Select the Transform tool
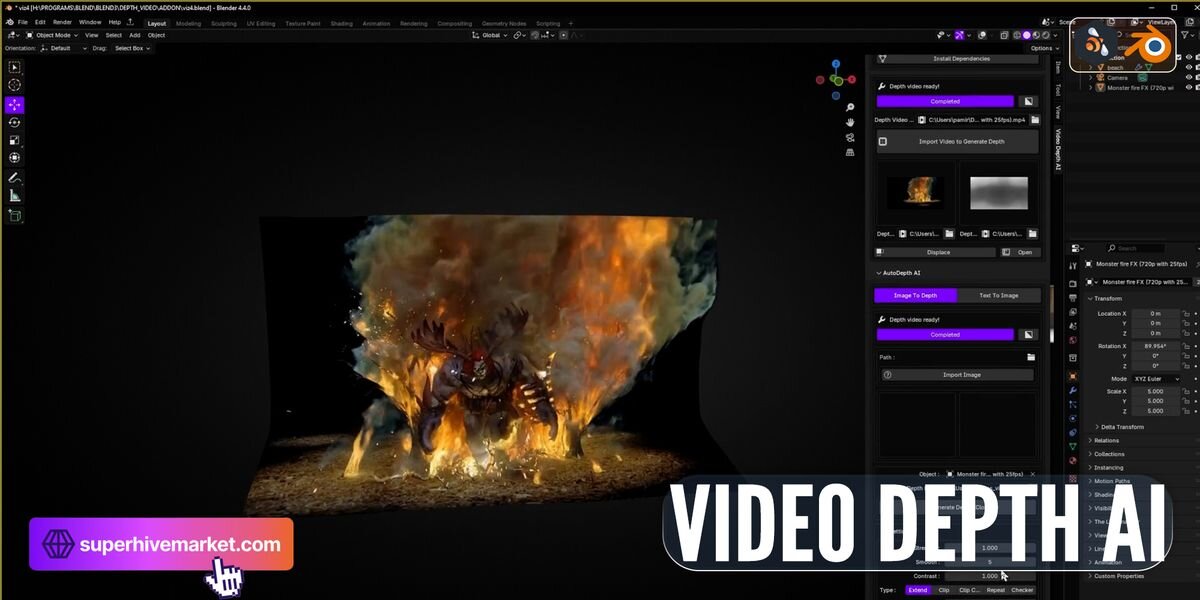Image resolution: width=1200 pixels, height=600 pixels. [14, 158]
